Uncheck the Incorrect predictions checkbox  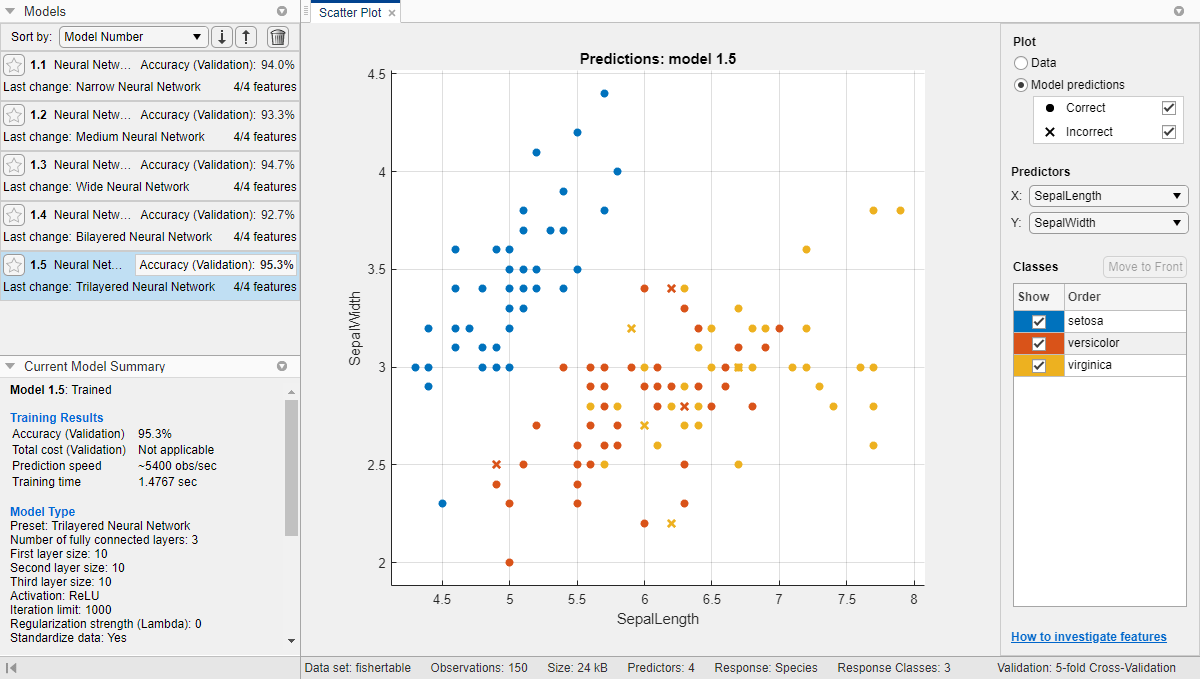pyautogui.click(x=1169, y=130)
